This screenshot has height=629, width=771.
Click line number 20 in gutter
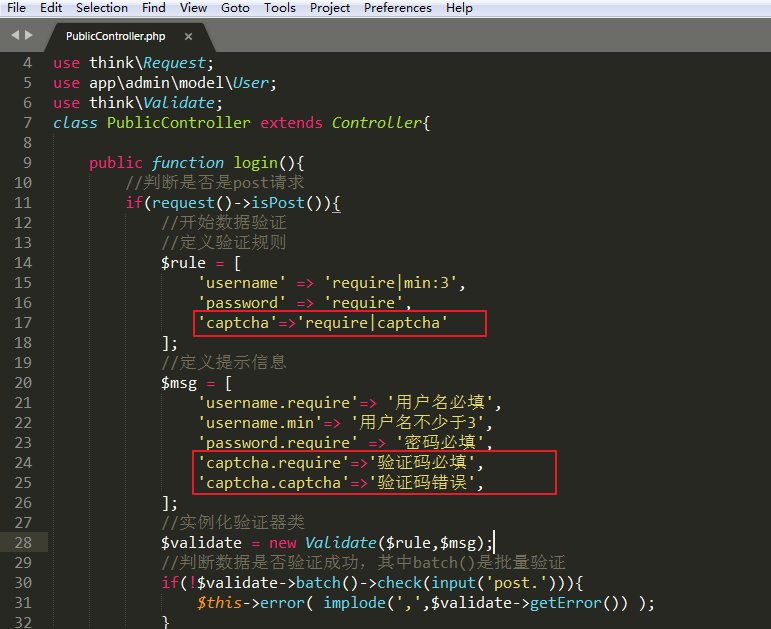point(23,383)
